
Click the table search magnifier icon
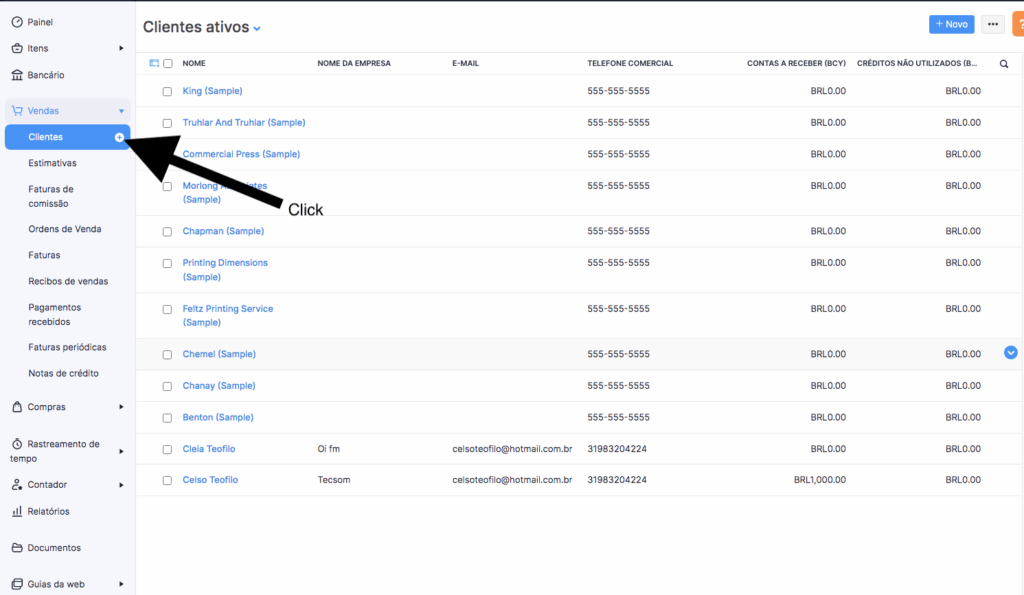click(x=1004, y=64)
